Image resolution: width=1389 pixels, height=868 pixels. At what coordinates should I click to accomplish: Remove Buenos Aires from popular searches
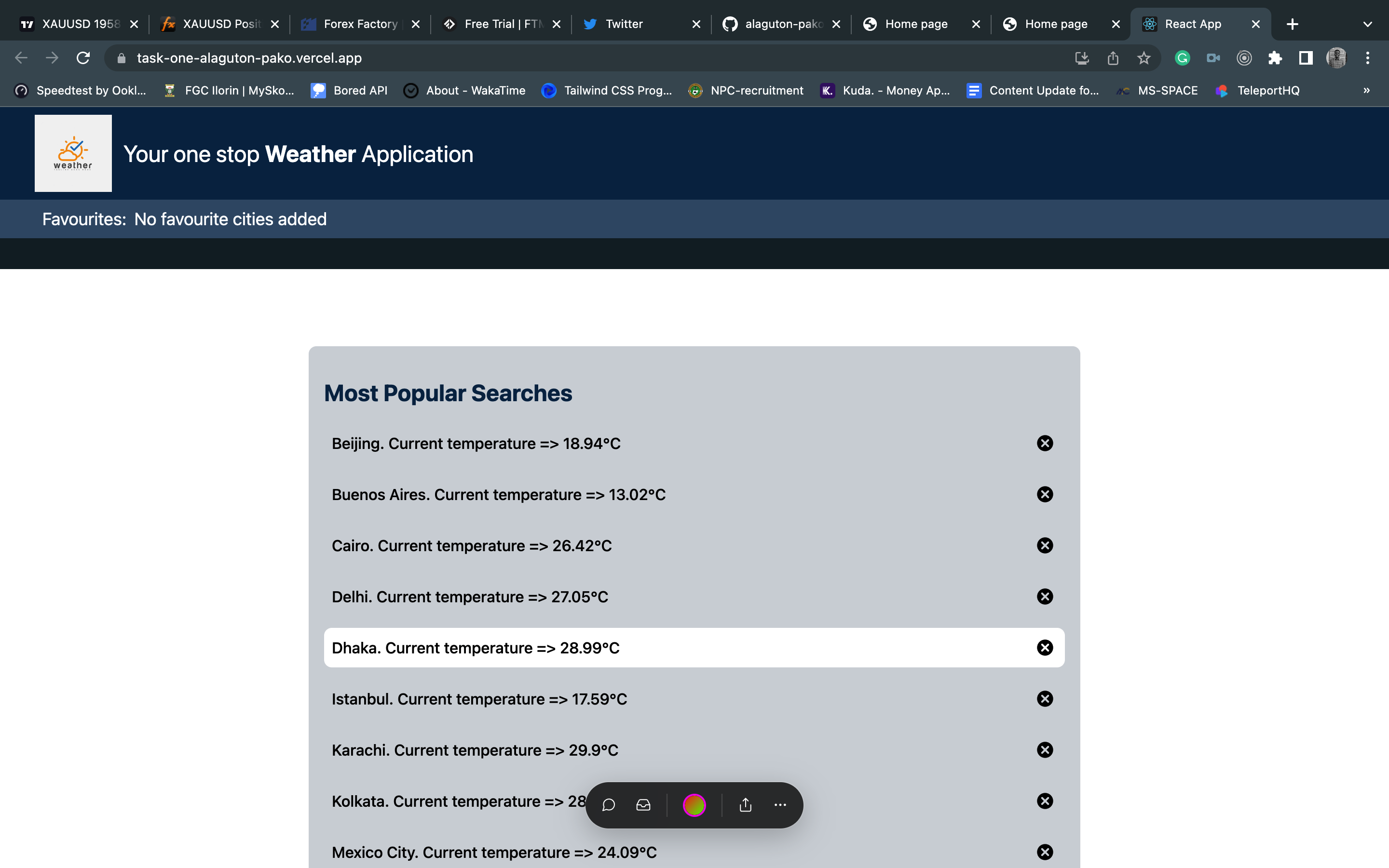pos(1046,494)
